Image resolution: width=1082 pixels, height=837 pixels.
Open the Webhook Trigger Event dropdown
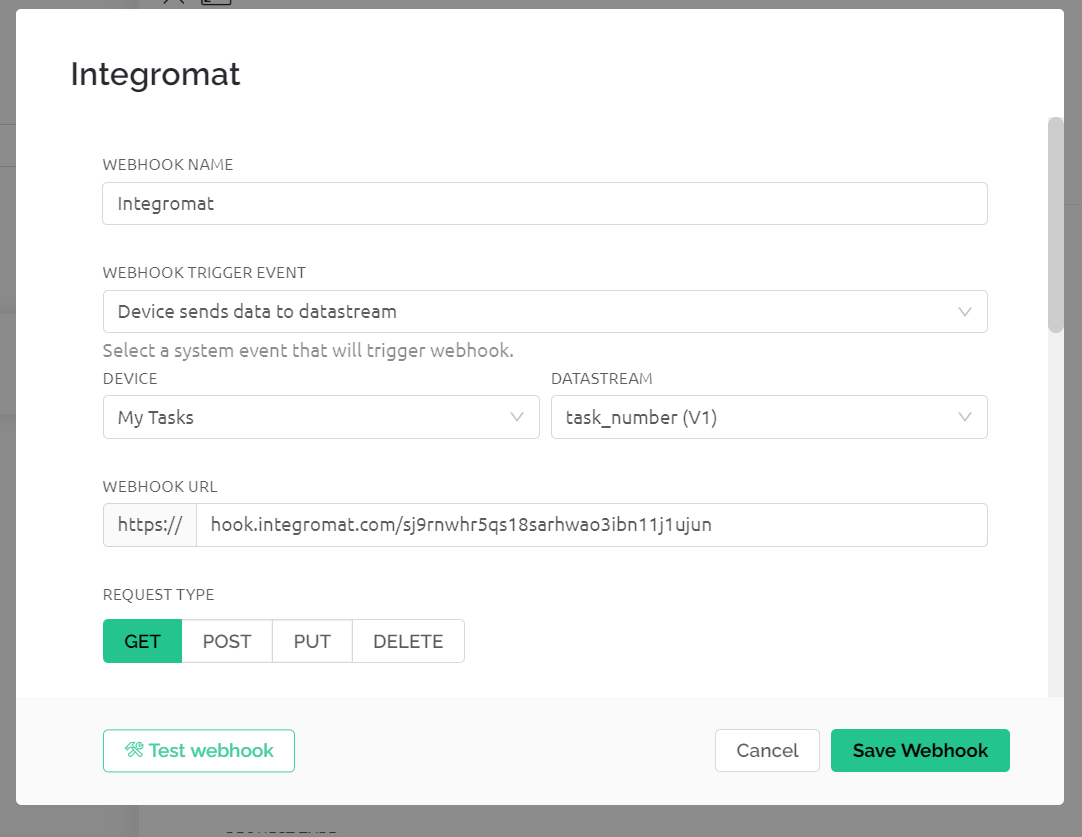tap(544, 312)
